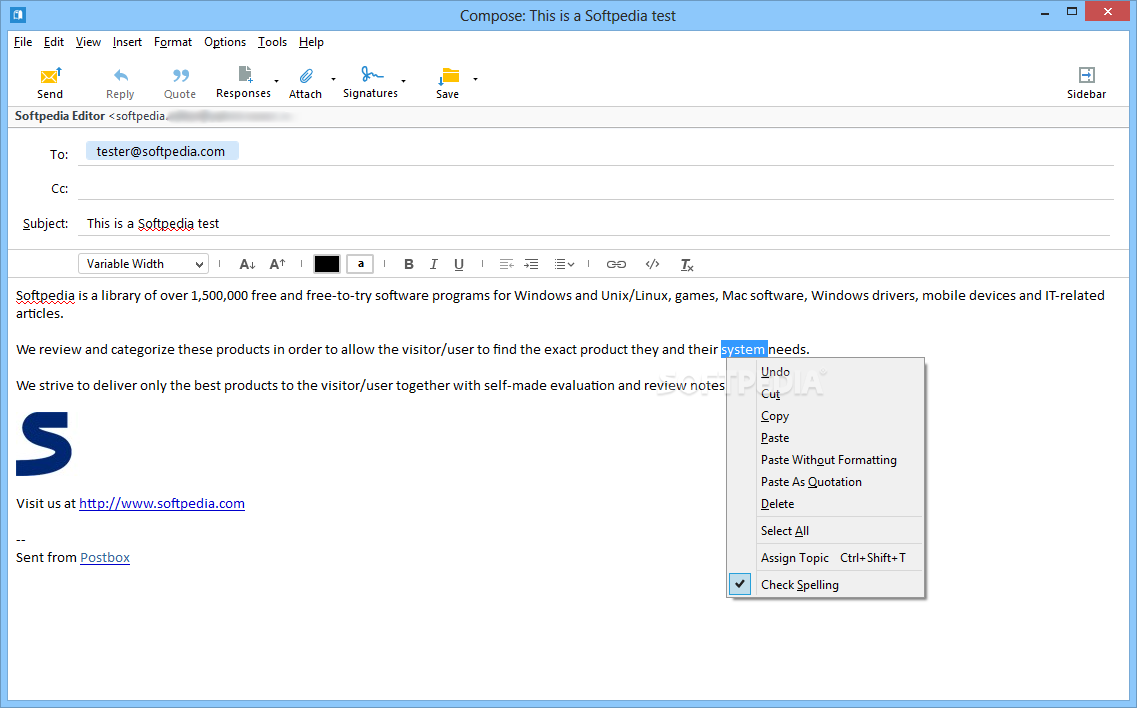Click the Save folder icon

click(x=449, y=75)
